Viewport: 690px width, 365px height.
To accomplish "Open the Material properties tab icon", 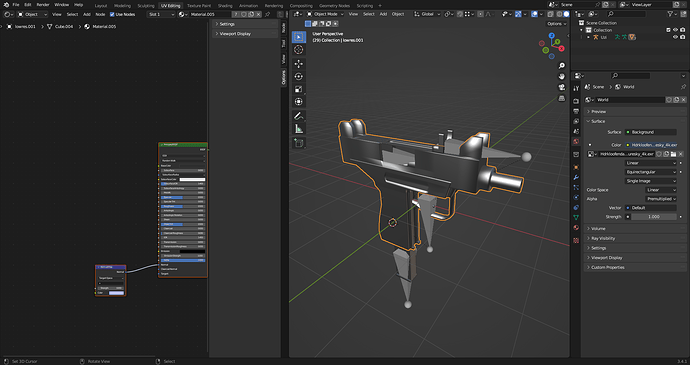I will pyautogui.click(x=576, y=228).
